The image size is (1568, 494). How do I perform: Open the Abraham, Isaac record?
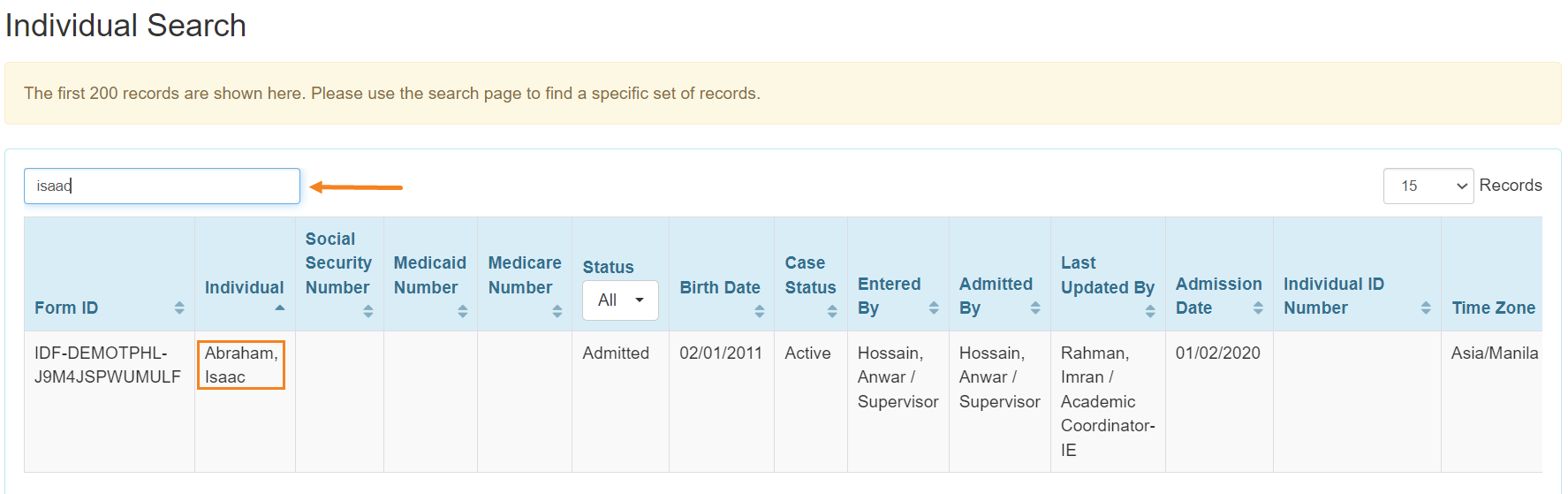click(x=241, y=365)
